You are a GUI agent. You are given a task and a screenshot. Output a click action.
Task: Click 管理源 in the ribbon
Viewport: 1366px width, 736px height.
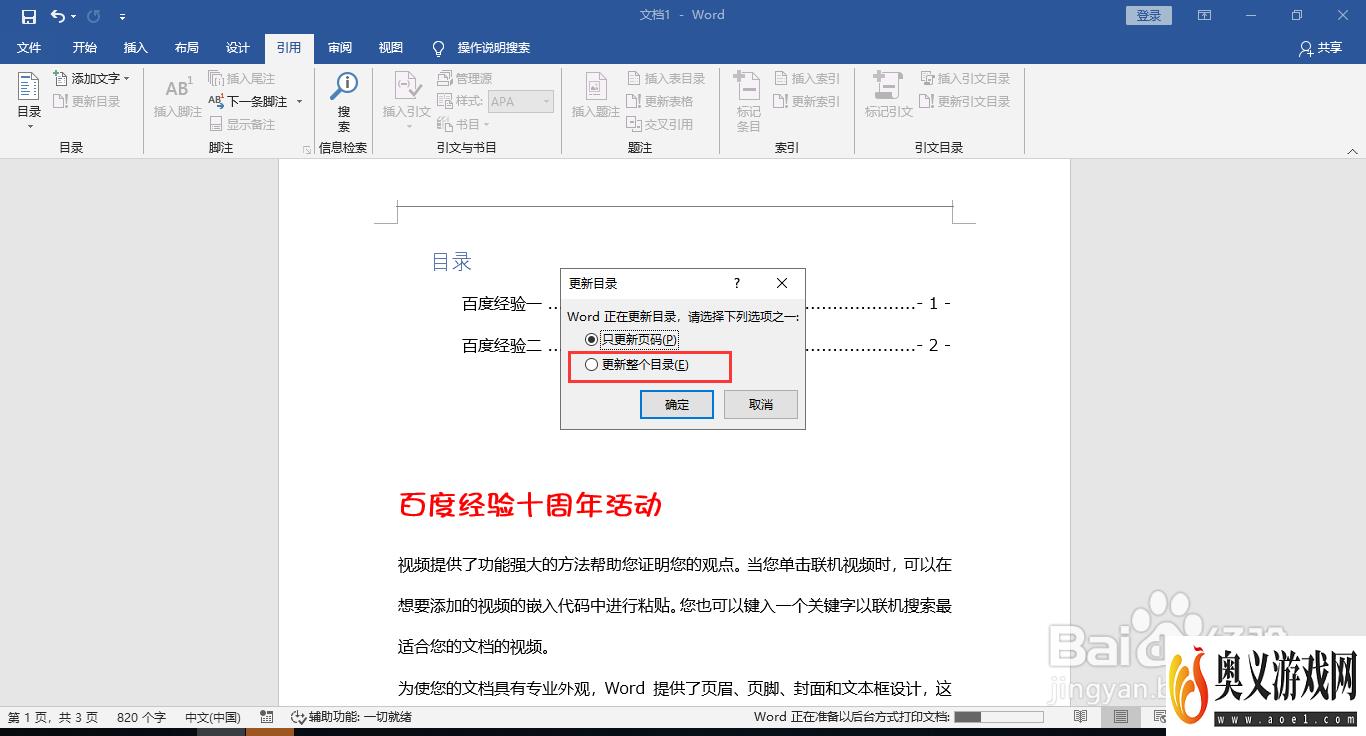click(x=465, y=78)
